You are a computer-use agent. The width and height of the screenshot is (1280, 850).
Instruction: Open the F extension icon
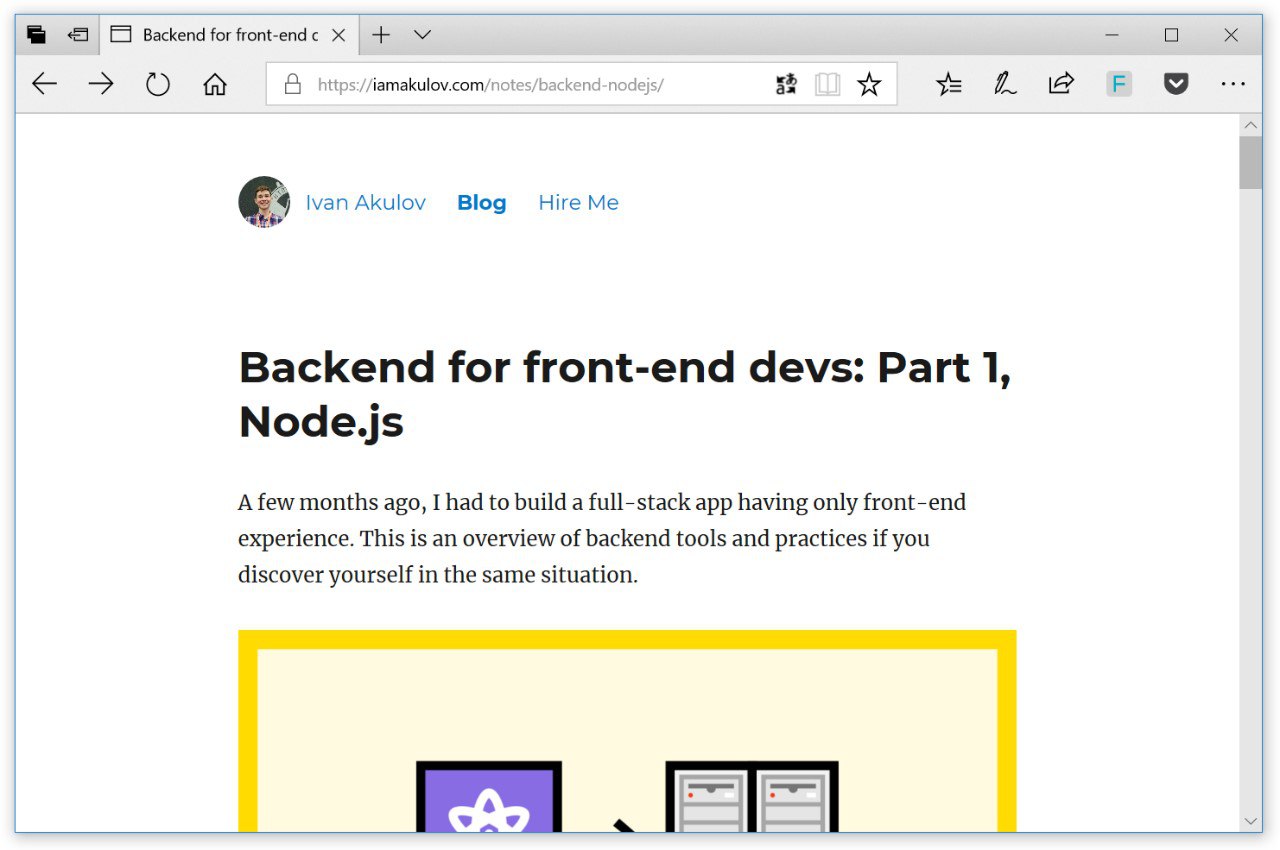click(1119, 84)
